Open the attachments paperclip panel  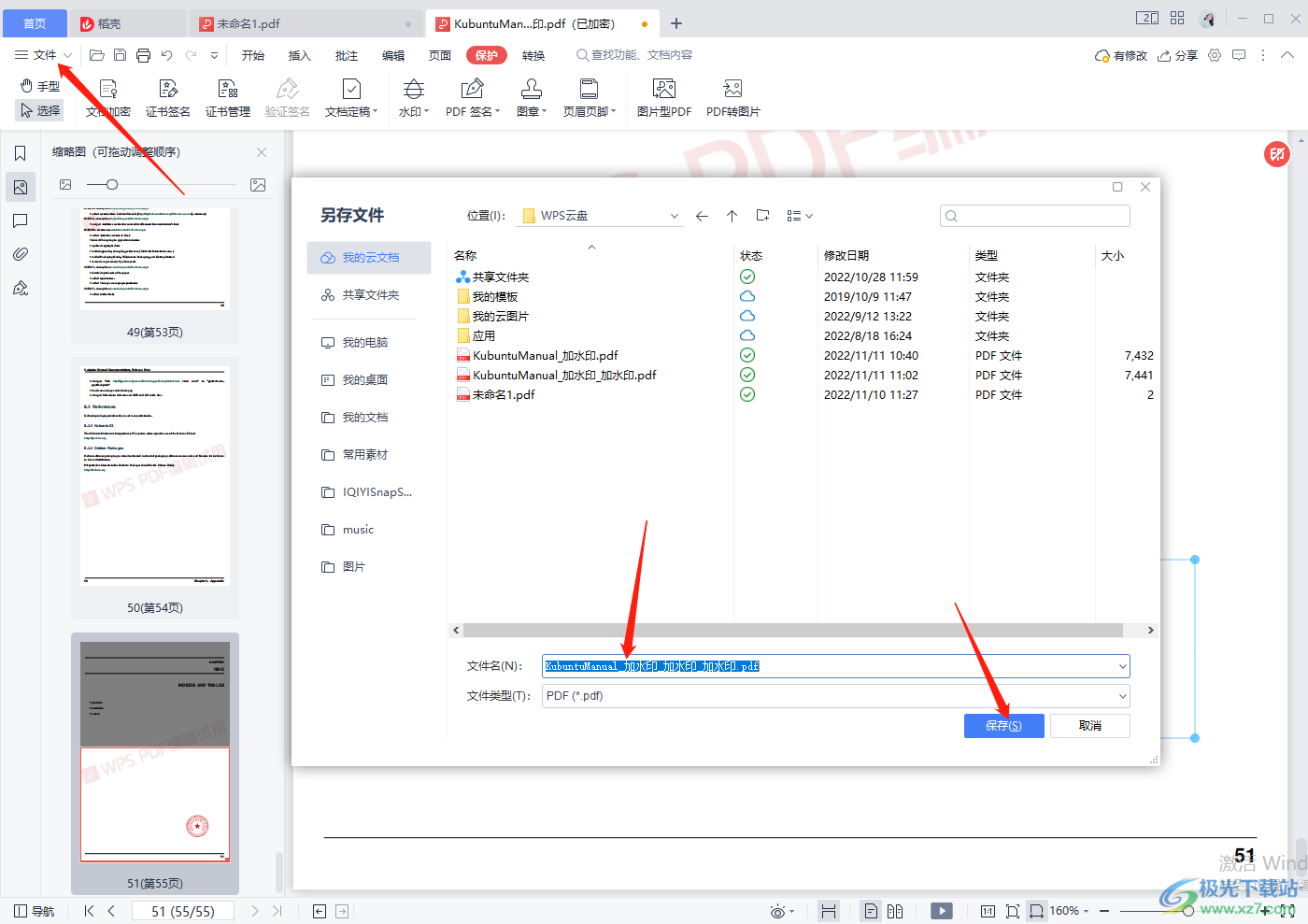[x=21, y=254]
